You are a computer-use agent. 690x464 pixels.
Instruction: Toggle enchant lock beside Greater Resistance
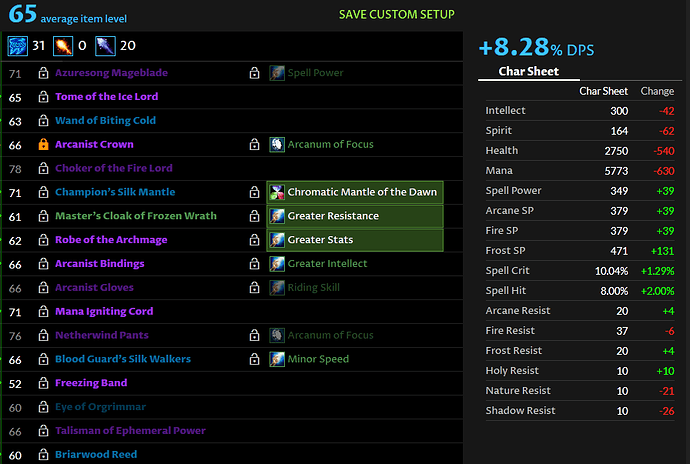[254, 216]
